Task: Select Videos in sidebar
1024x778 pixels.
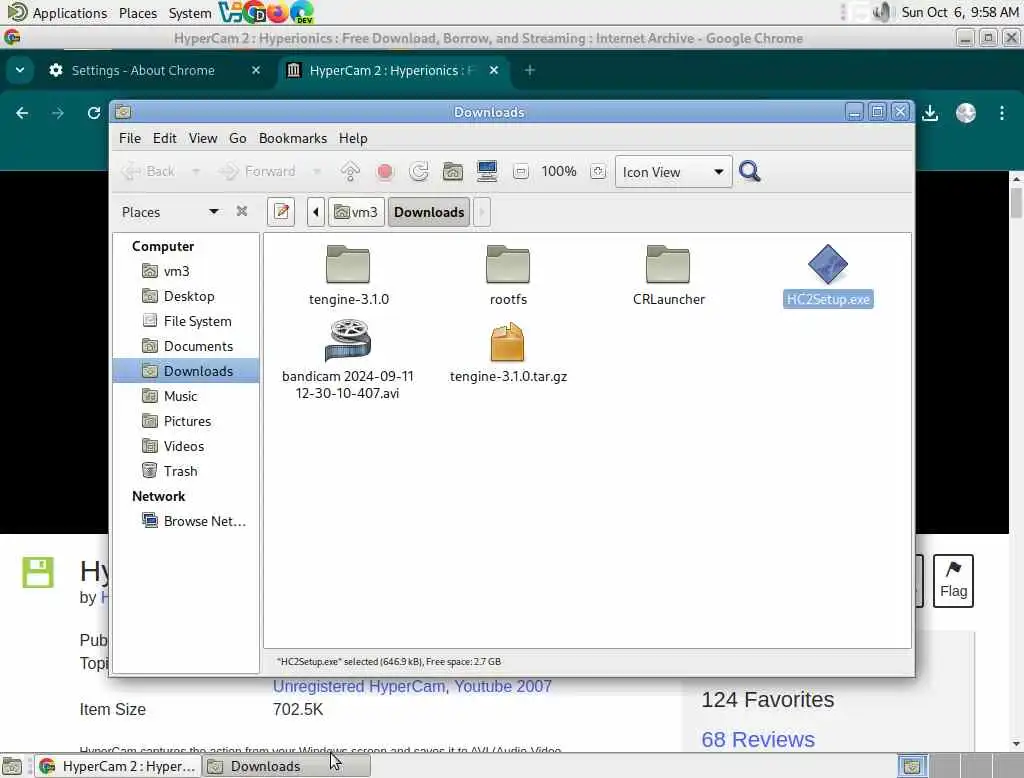Action: tap(186, 446)
